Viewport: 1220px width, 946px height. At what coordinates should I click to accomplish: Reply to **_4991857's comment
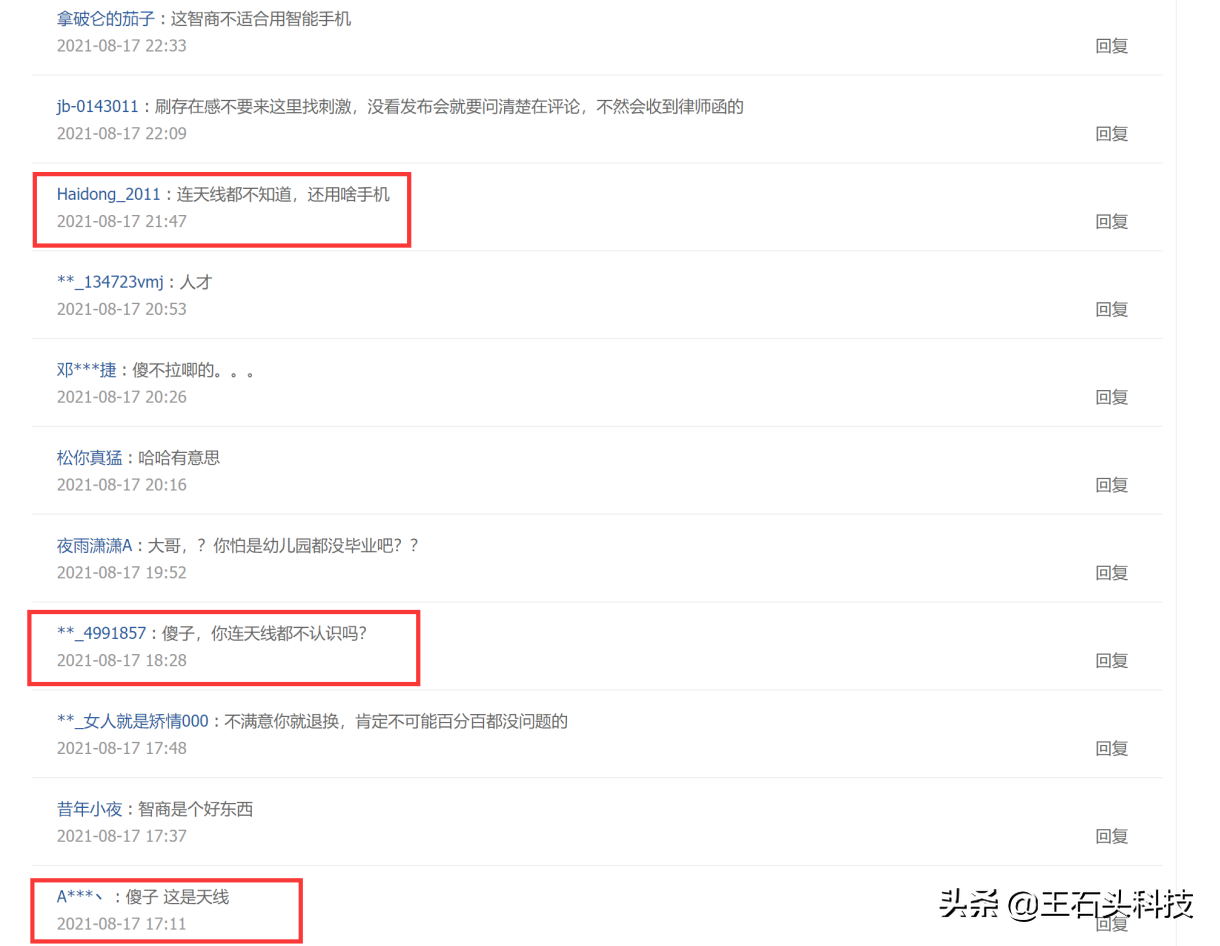(x=1112, y=661)
